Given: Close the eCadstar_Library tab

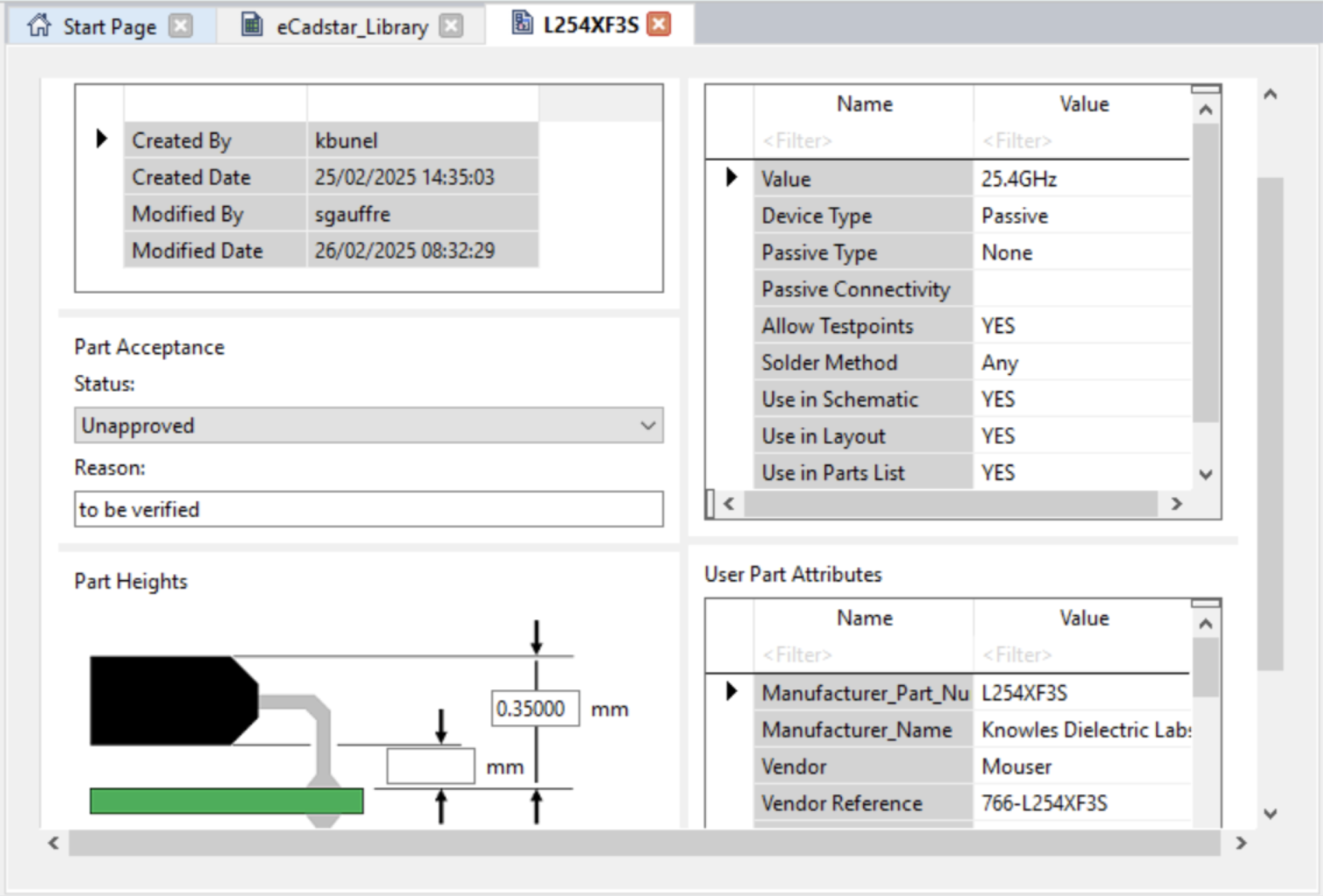Looking at the screenshot, I should [451, 26].
